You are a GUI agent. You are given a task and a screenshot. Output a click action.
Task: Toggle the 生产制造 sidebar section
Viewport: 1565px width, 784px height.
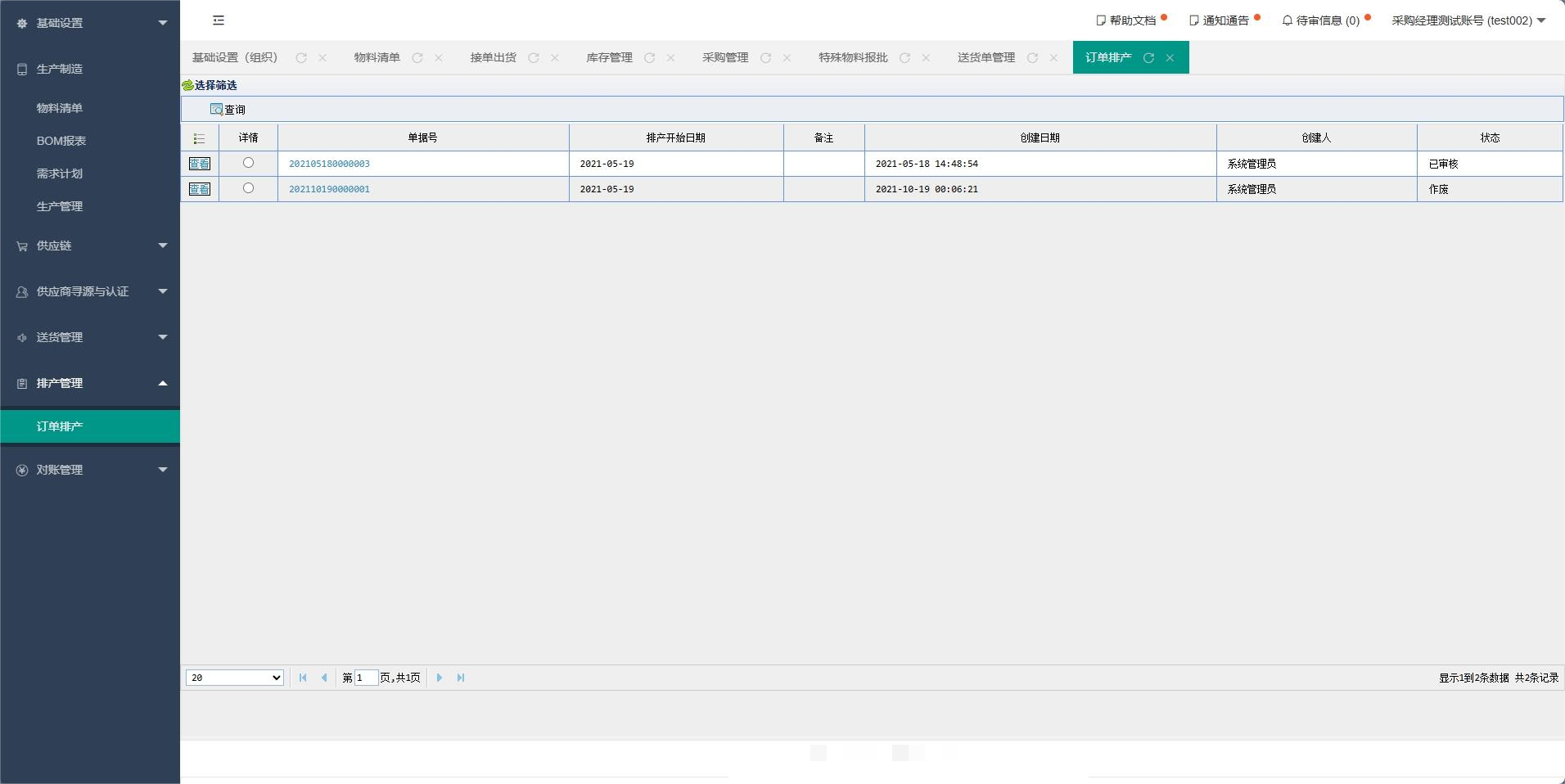[x=90, y=69]
